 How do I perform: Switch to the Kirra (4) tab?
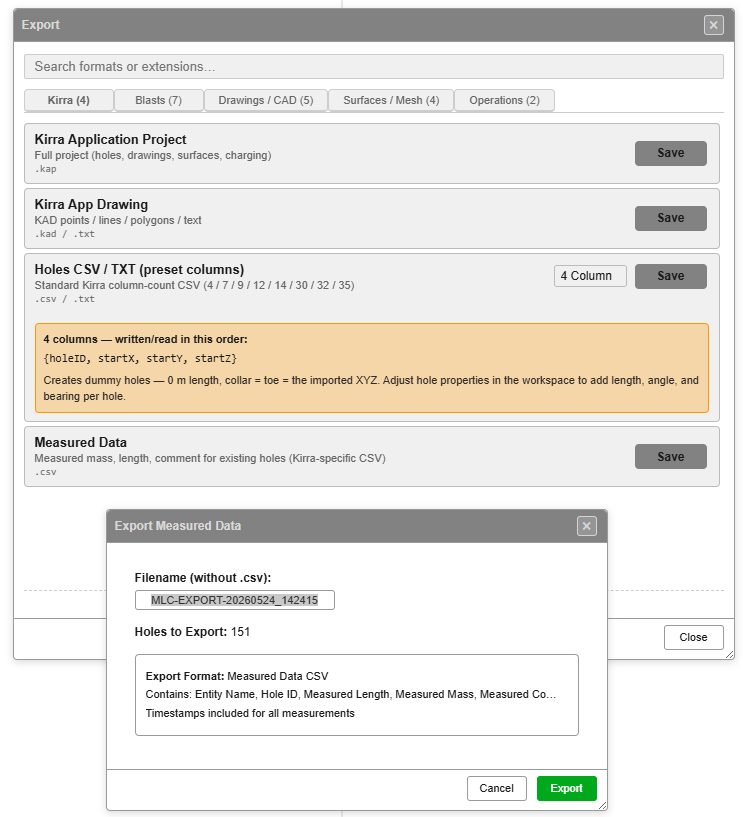pyautogui.click(x=69, y=100)
